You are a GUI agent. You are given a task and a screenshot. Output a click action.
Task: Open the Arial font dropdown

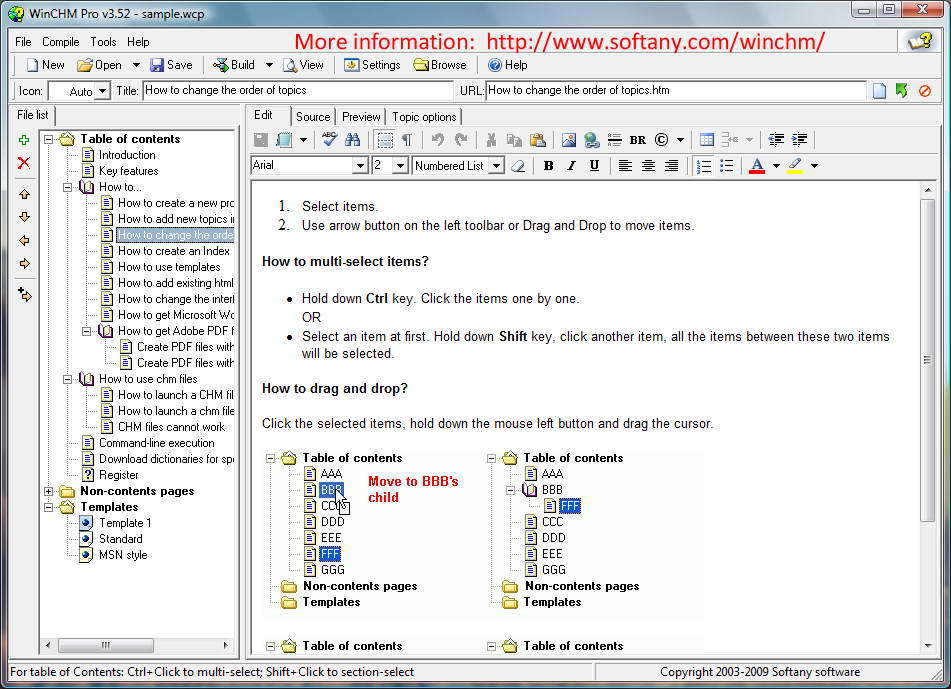(360, 166)
